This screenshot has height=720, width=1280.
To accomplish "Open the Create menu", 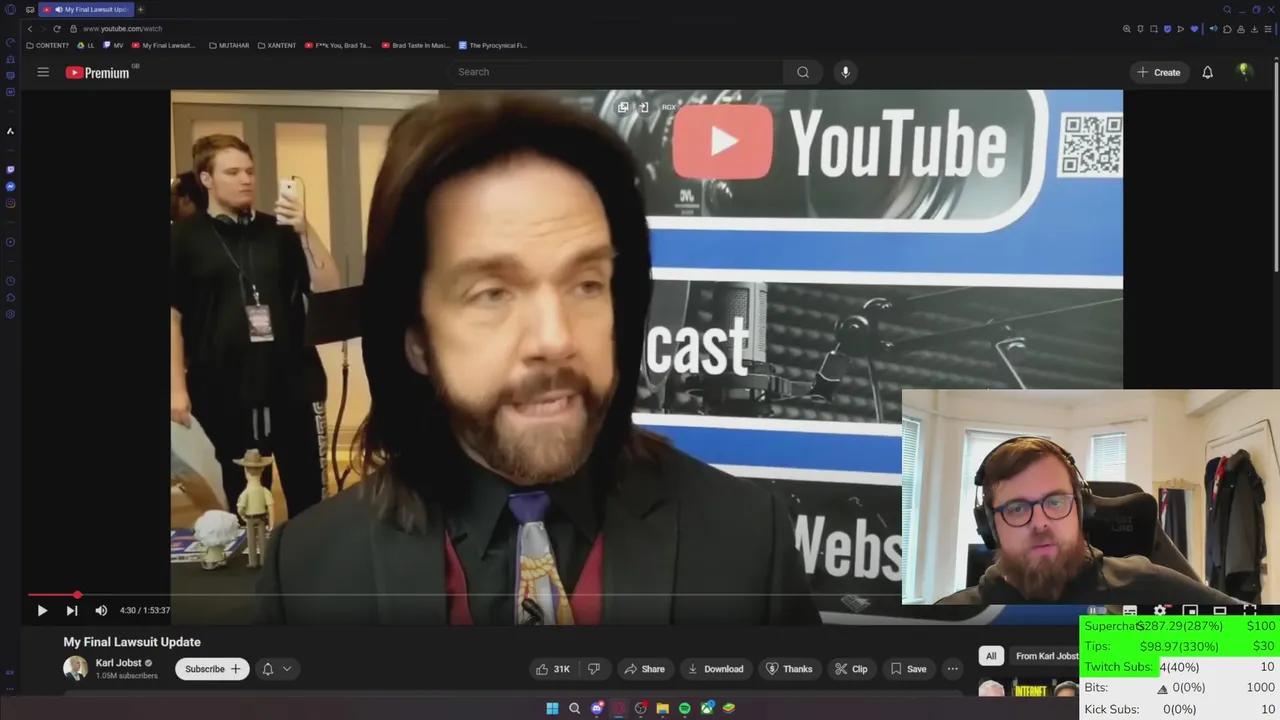I will (1158, 72).
